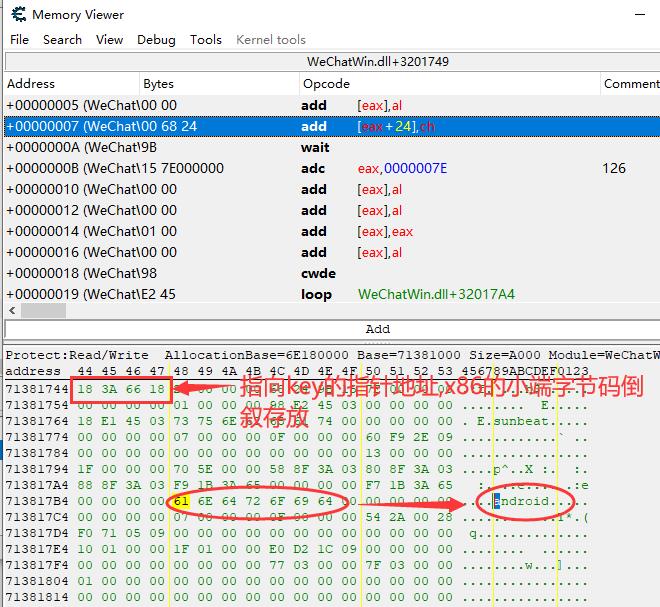Open the Debug menu
The height and width of the screenshot is (607, 660).
tap(156, 40)
